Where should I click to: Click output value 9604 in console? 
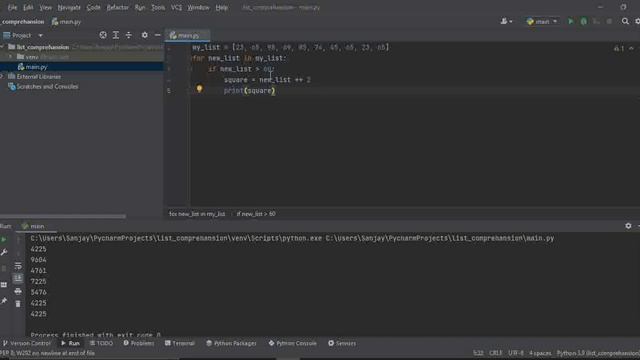pyautogui.click(x=38, y=260)
